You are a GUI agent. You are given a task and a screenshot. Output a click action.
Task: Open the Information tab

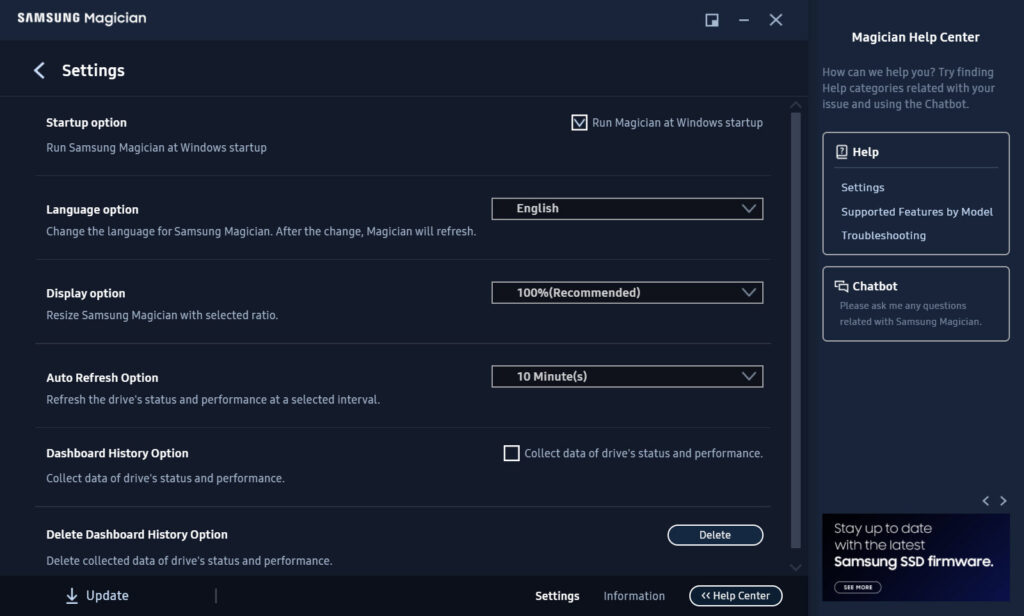634,596
